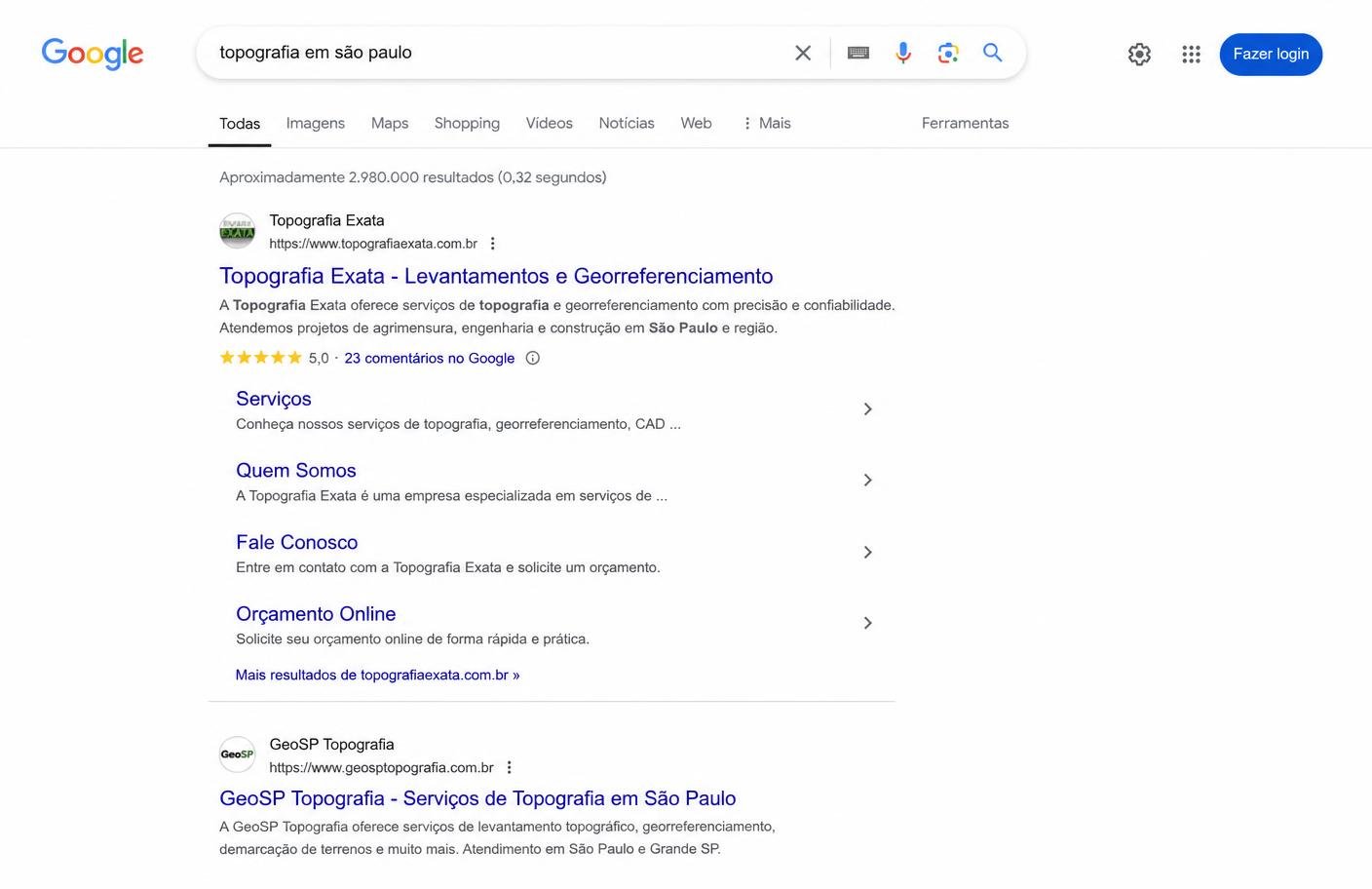Open Google Lens image search icon
The image size is (1372, 889).
tap(948, 53)
